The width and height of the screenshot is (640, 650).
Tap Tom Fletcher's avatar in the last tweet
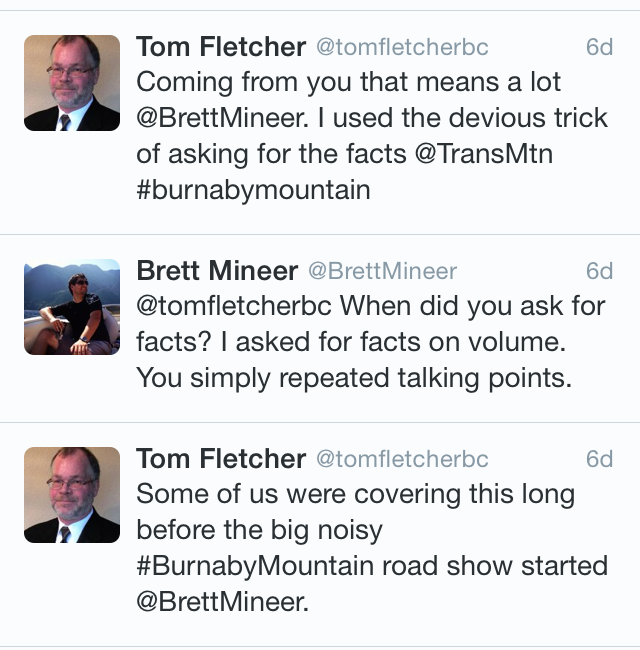click(72, 495)
